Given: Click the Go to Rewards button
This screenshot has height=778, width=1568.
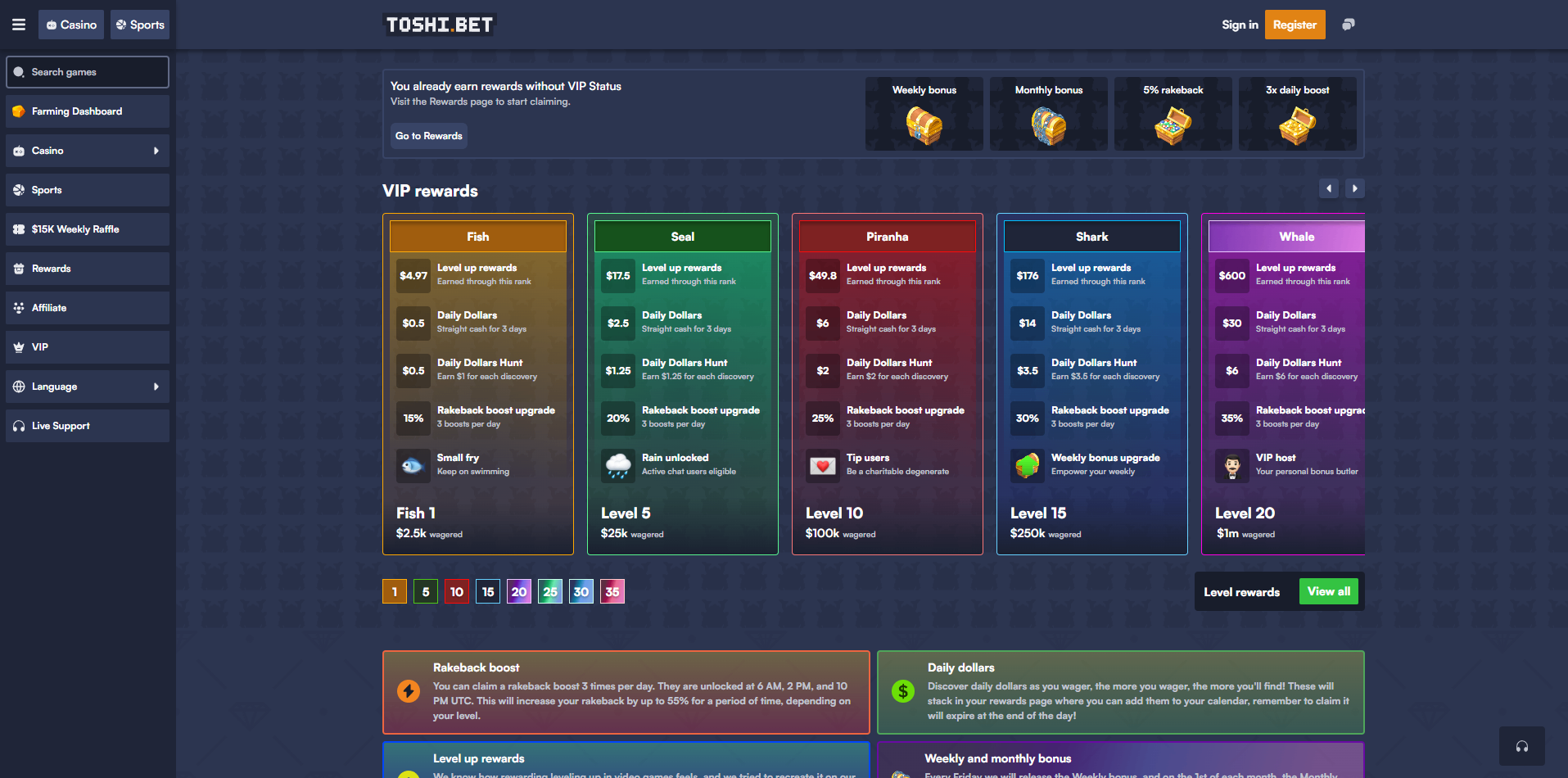Looking at the screenshot, I should 428,136.
